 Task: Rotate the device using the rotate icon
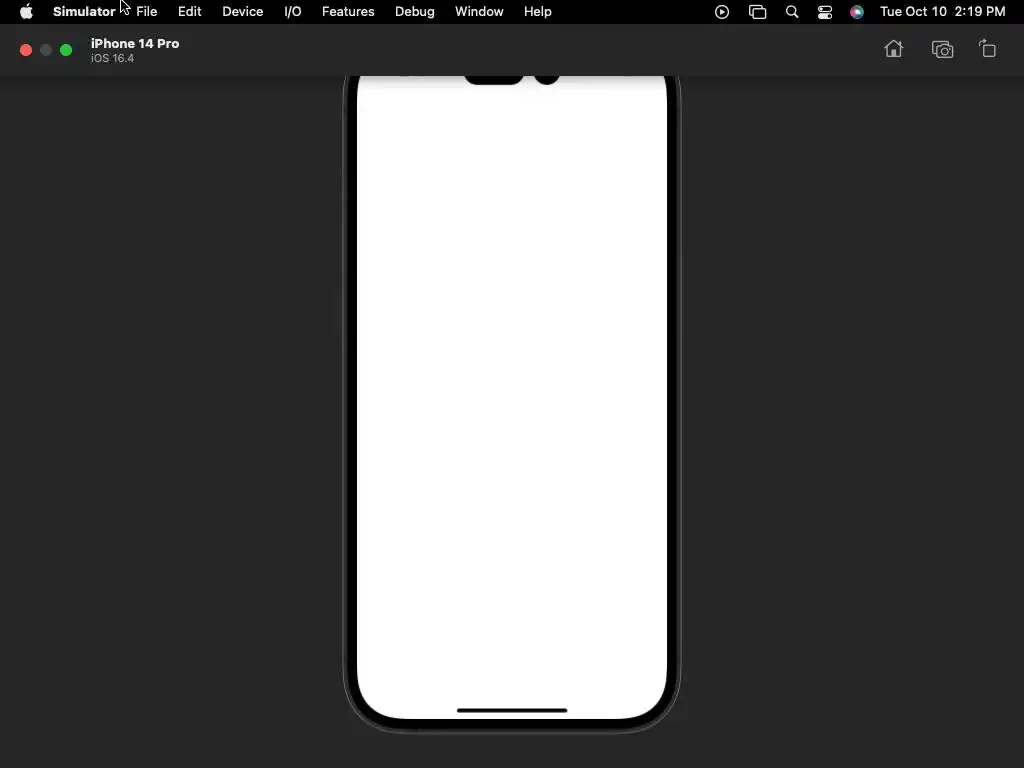(x=987, y=49)
